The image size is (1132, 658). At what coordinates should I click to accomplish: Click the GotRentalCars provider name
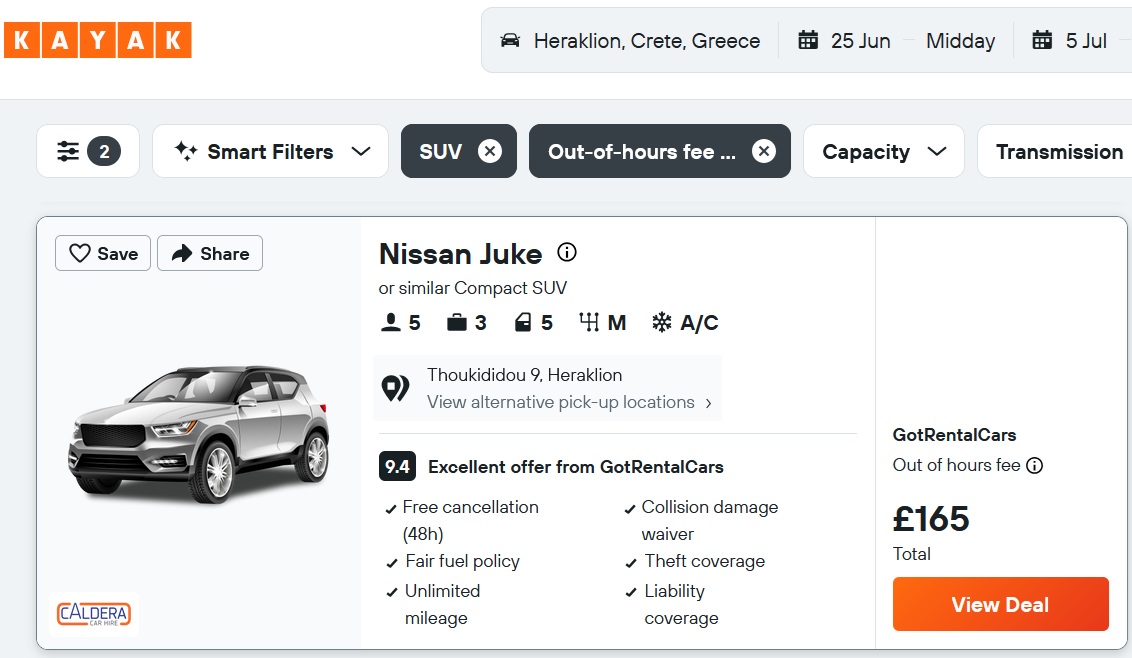point(954,435)
